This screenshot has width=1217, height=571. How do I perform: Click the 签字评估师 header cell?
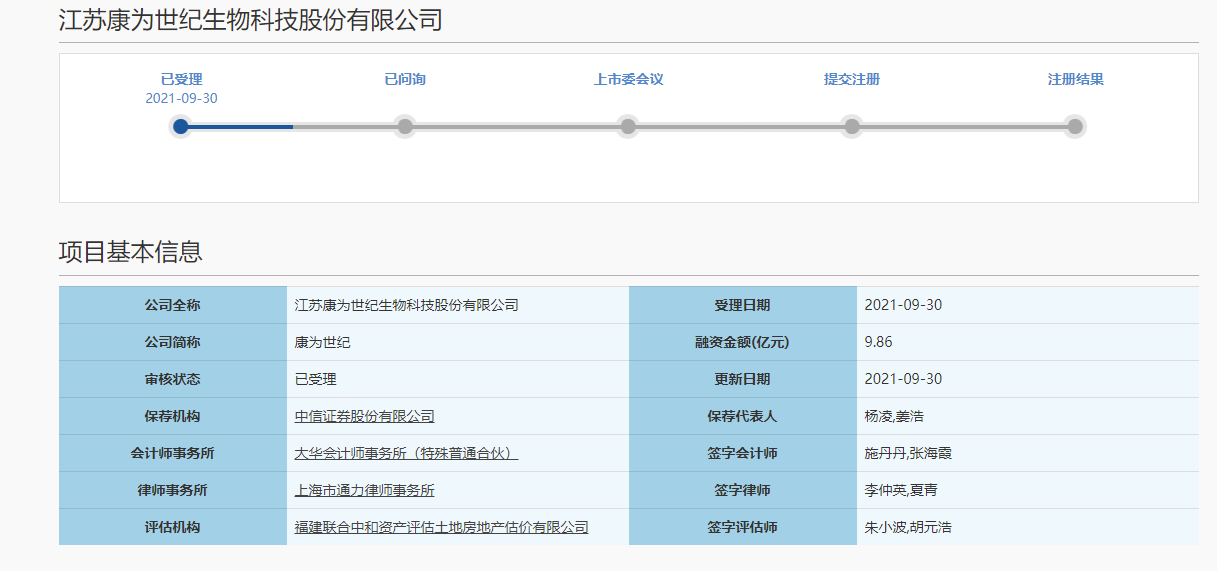(x=743, y=527)
